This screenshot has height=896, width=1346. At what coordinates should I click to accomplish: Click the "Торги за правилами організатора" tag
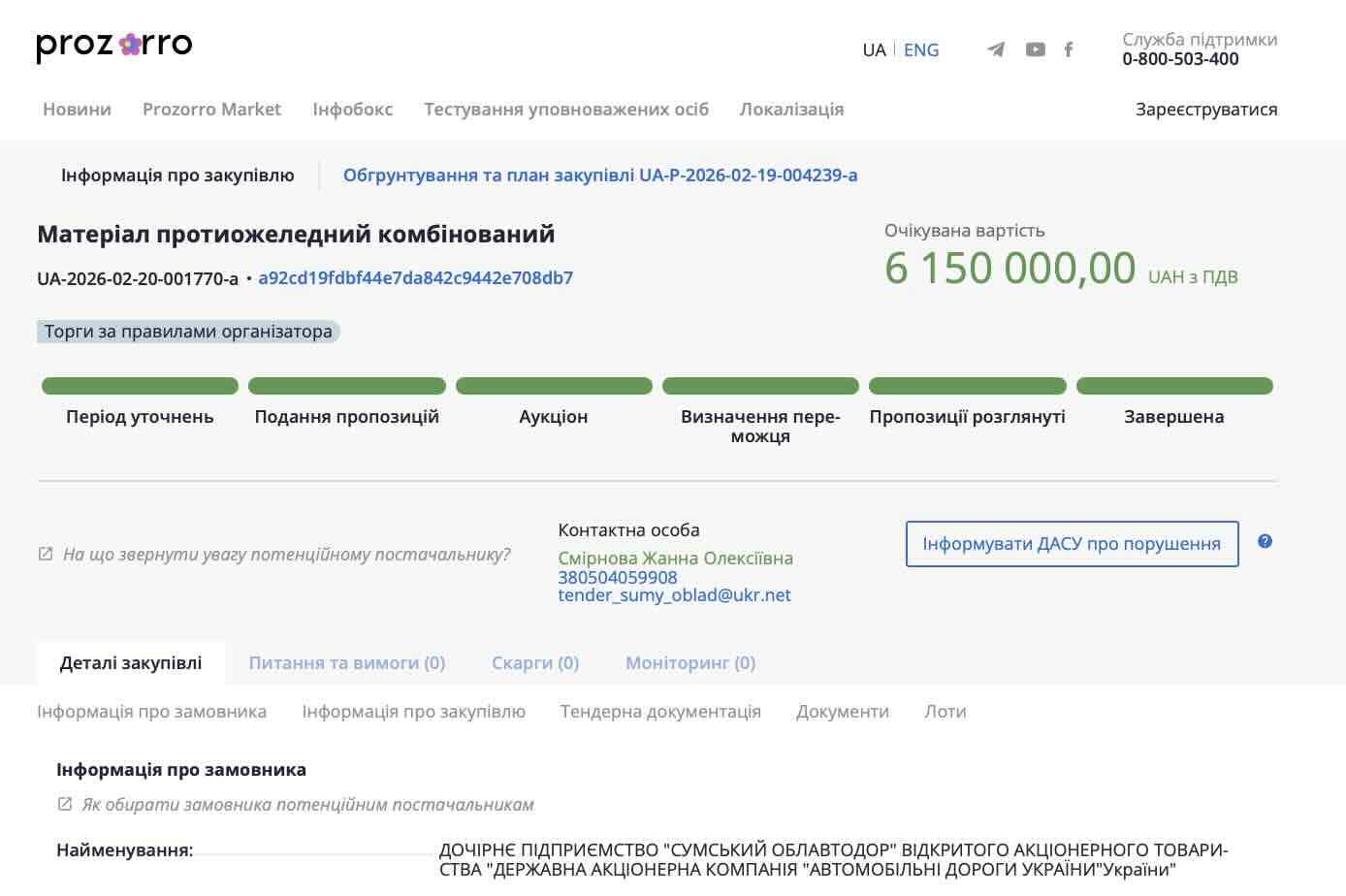tap(188, 331)
